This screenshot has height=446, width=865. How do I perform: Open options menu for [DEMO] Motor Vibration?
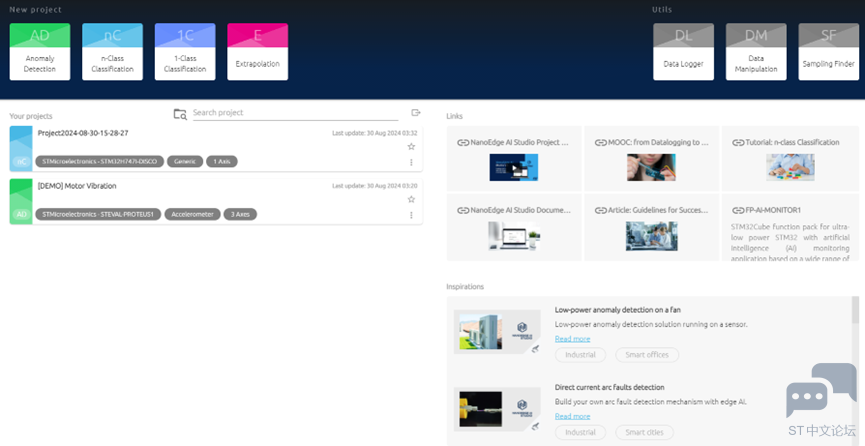tap(411, 215)
